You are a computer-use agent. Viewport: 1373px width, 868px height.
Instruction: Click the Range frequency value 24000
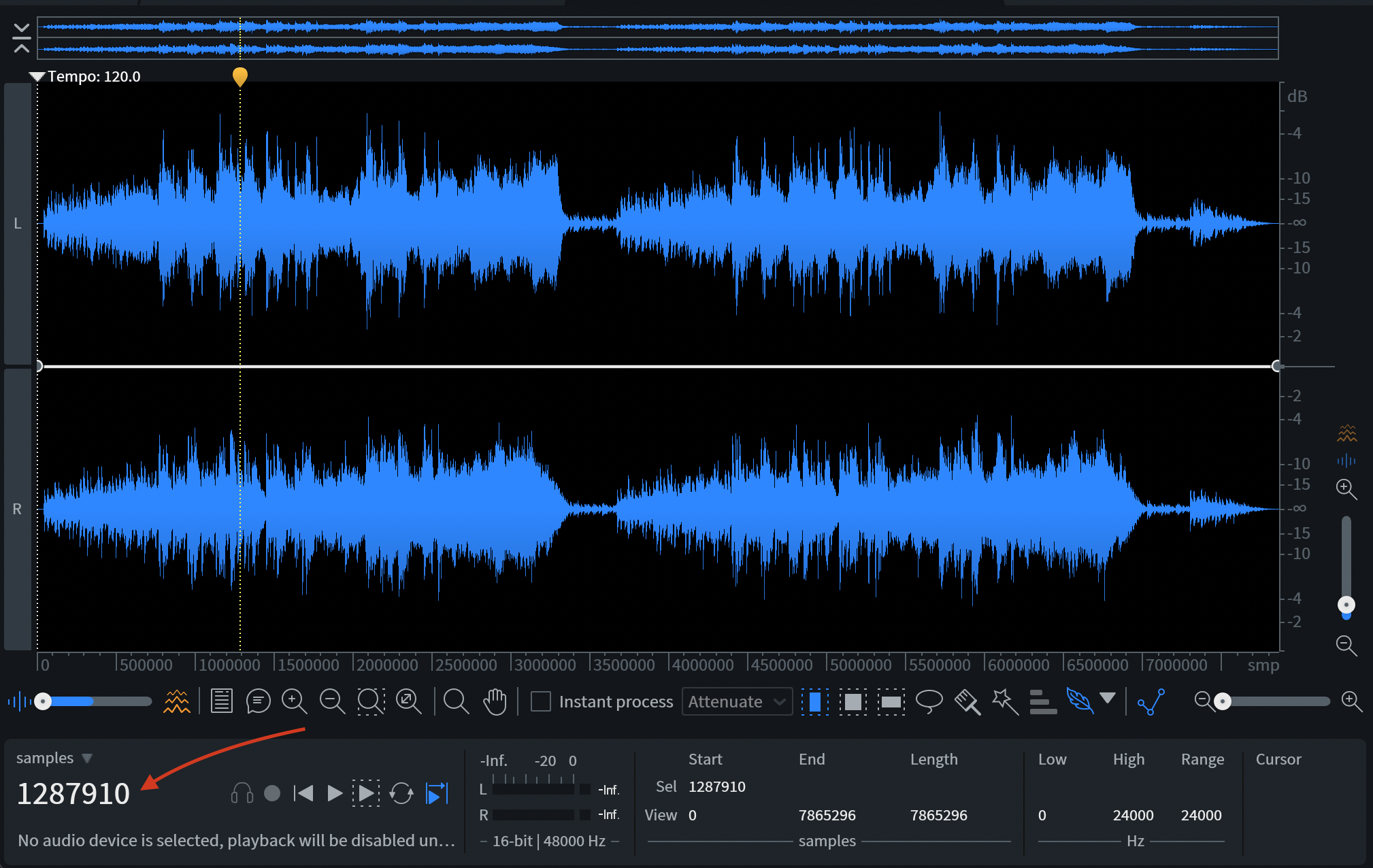pyautogui.click(x=1202, y=815)
